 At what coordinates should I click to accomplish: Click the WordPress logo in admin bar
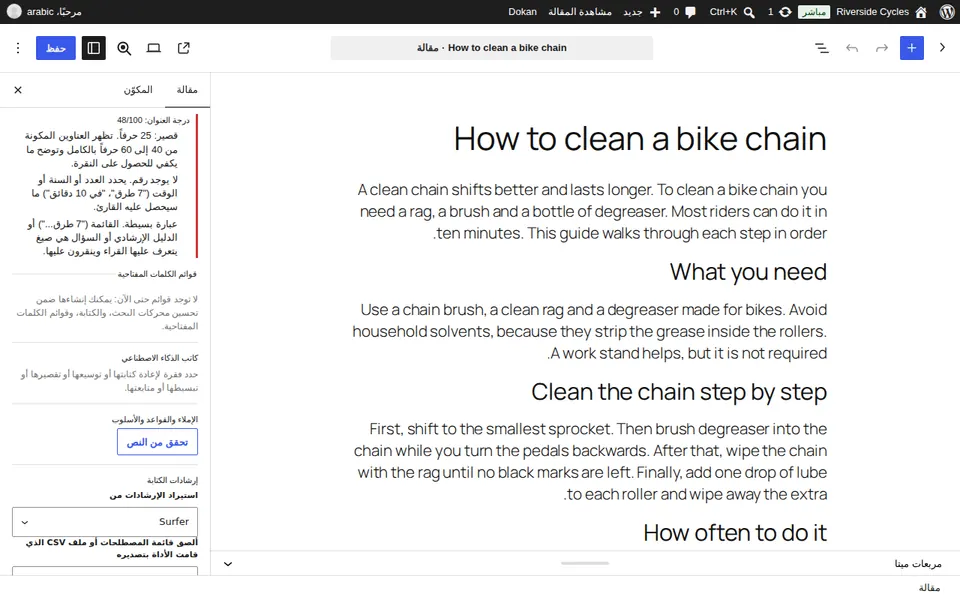946,12
